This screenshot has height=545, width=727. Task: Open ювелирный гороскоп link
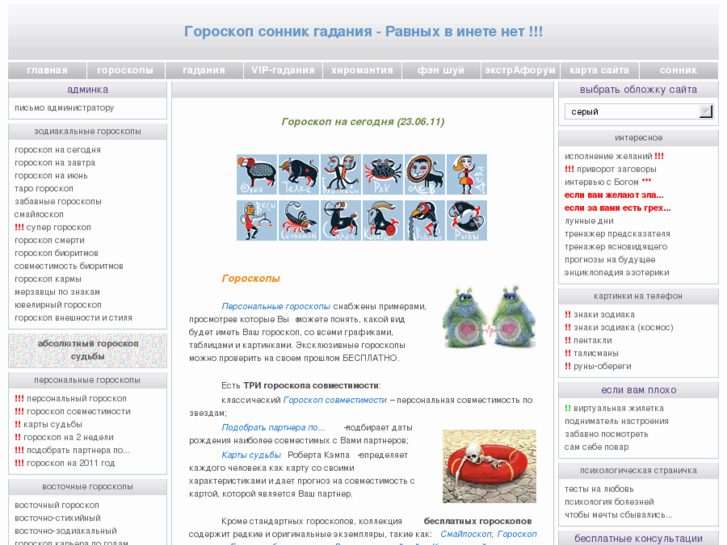(57, 305)
